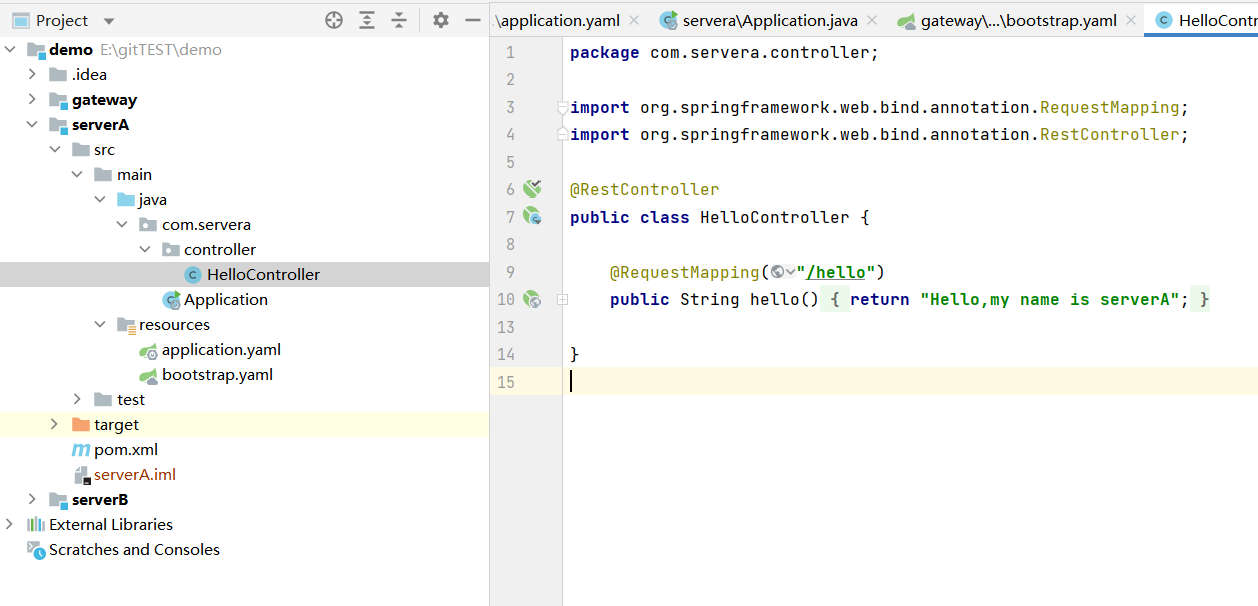Screen dimensions: 1258x606
Task: Click the target folder name
Action: point(117,424)
